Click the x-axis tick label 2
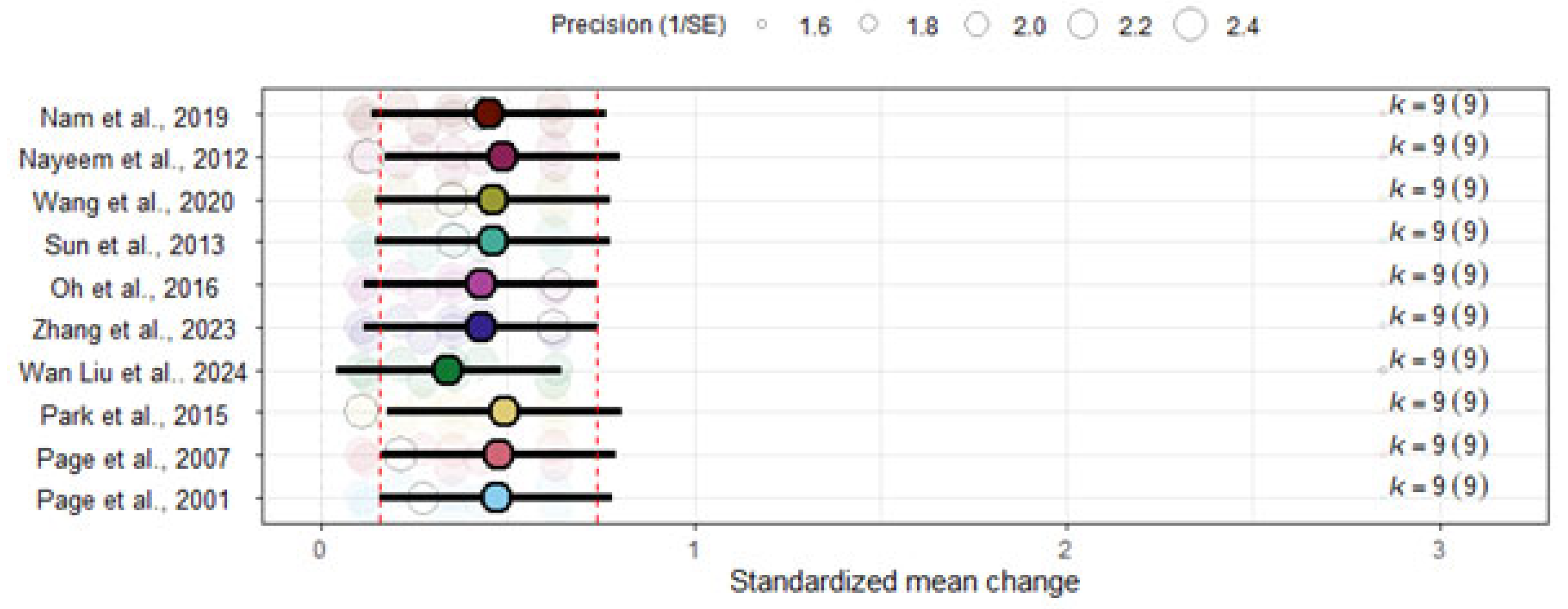This screenshot has height=609, width=1568. (1064, 550)
